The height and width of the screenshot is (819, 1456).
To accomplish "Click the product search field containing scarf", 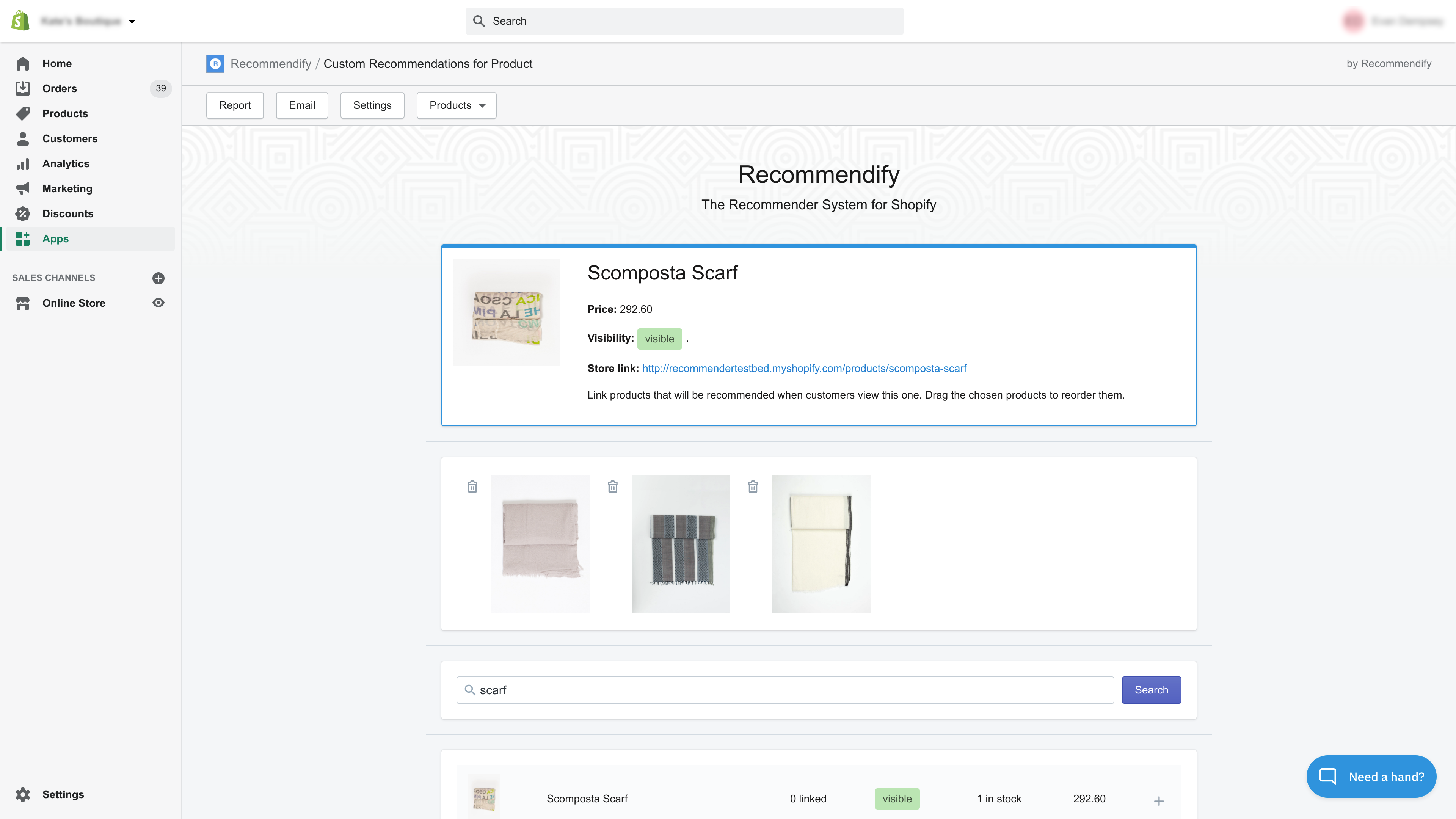I will [785, 690].
